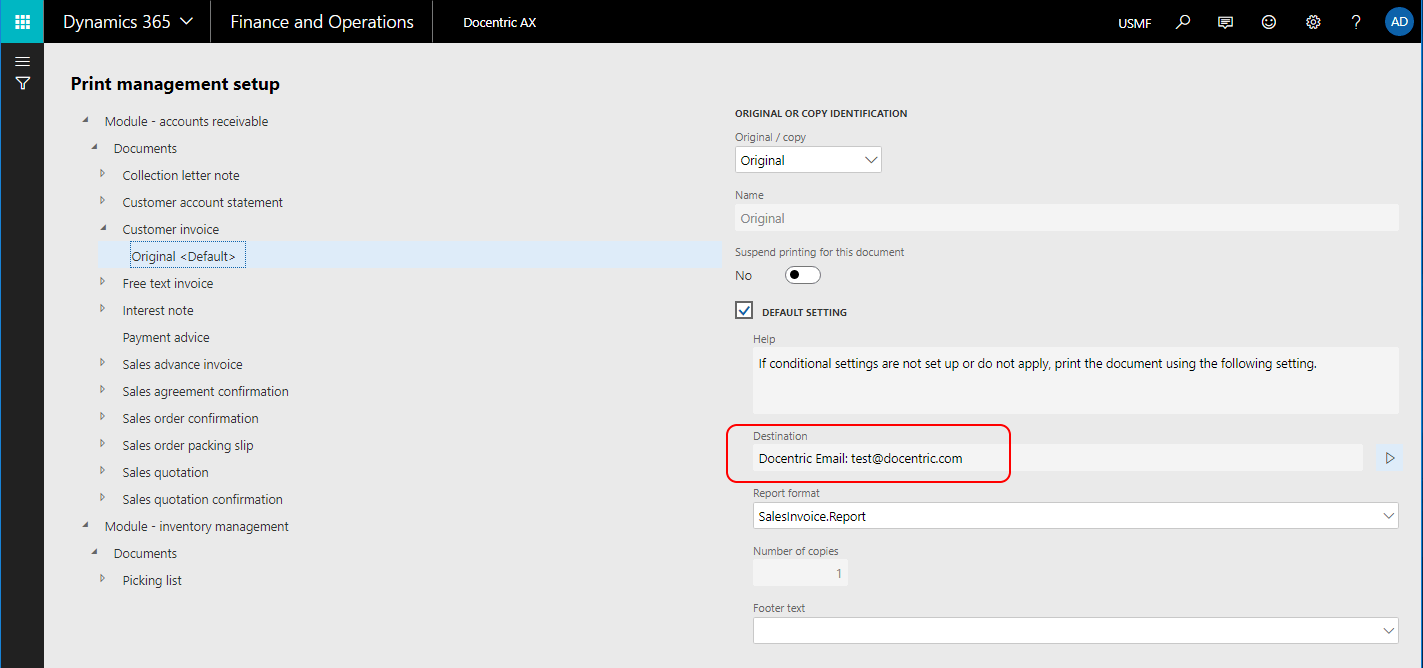Uncheck the Default setting checkbox
The height and width of the screenshot is (668, 1423).
pyautogui.click(x=744, y=311)
